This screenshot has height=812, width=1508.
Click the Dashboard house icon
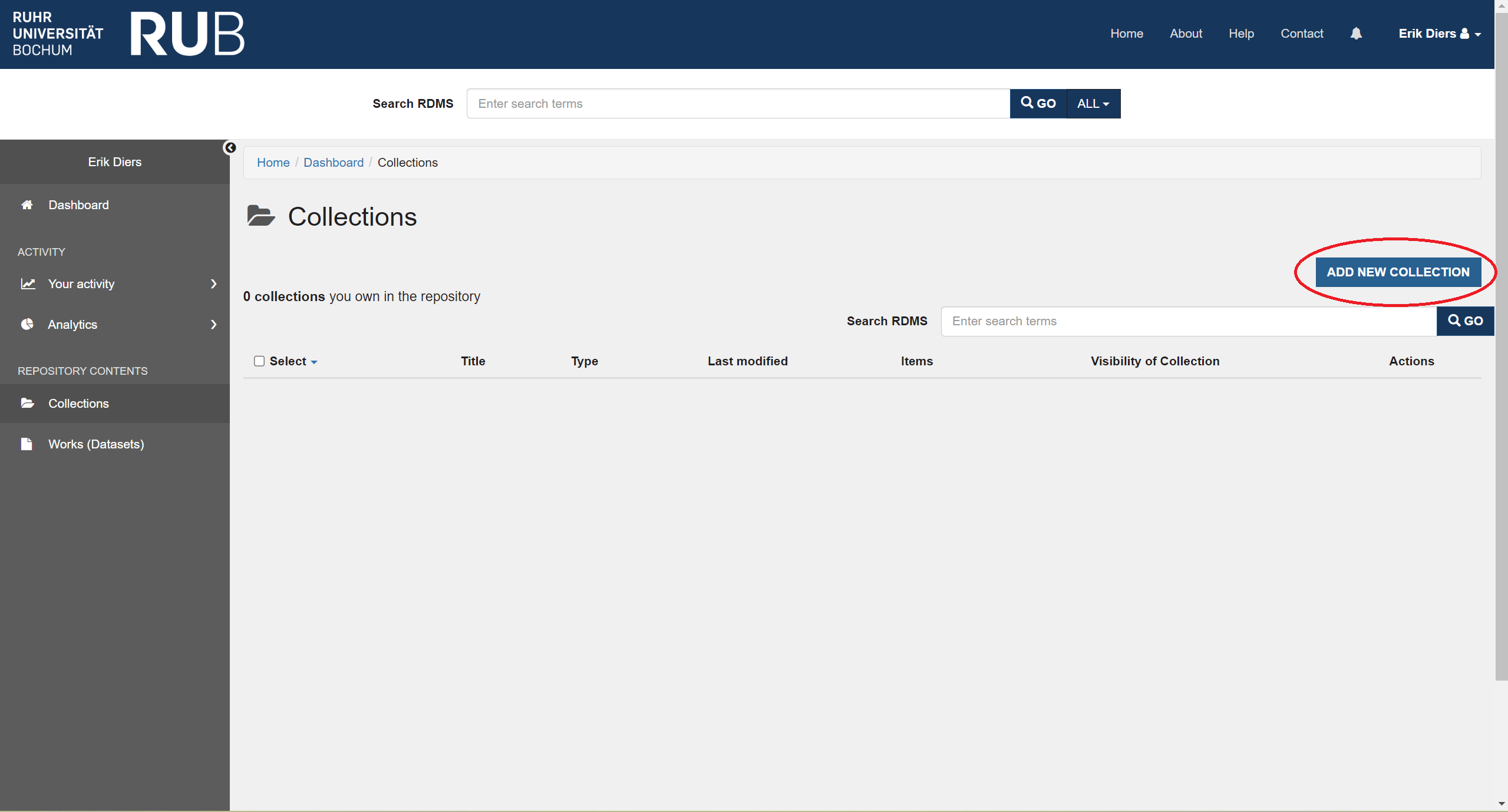tap(27, 205)
